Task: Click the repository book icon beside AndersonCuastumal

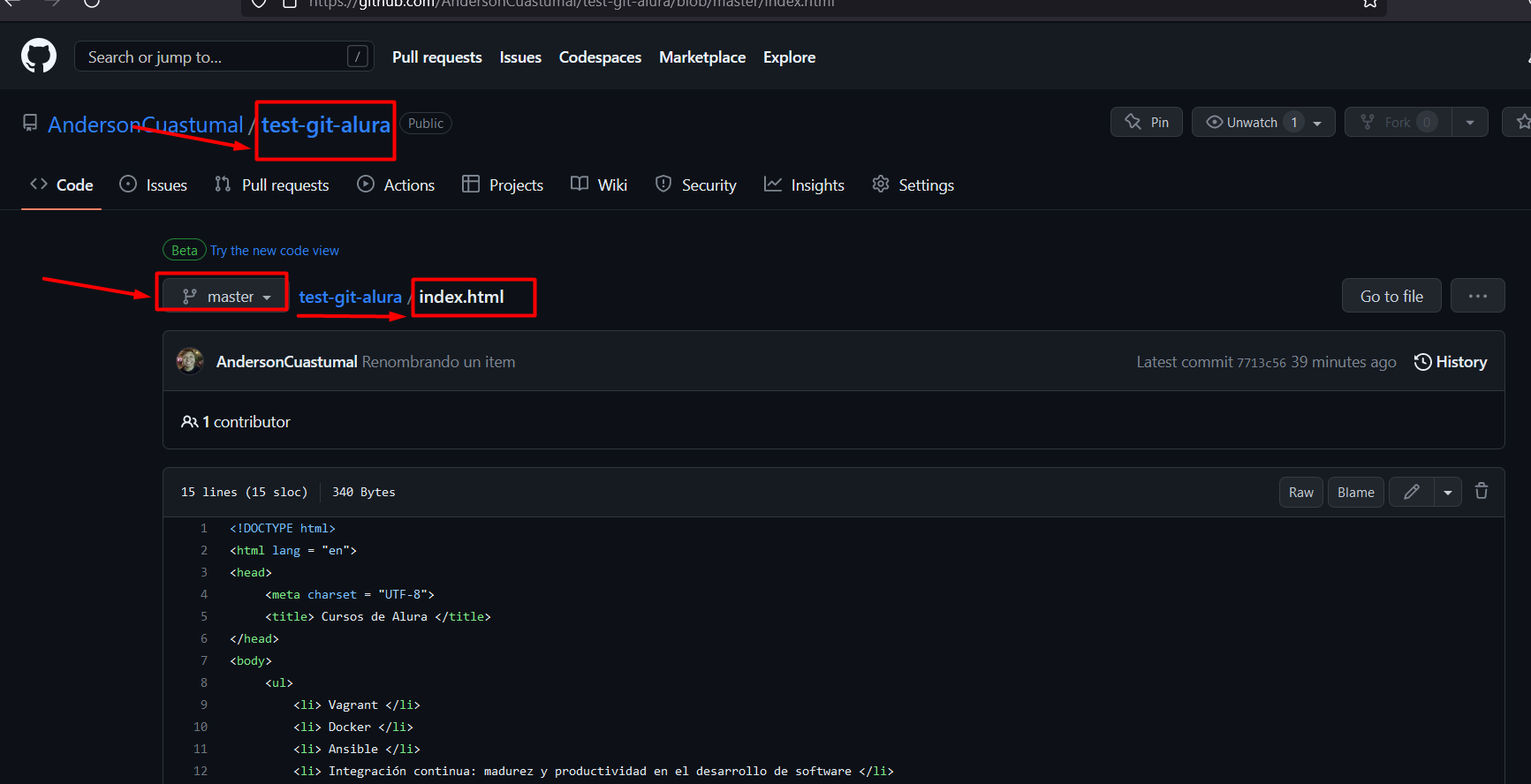Action: coord(30,124)
